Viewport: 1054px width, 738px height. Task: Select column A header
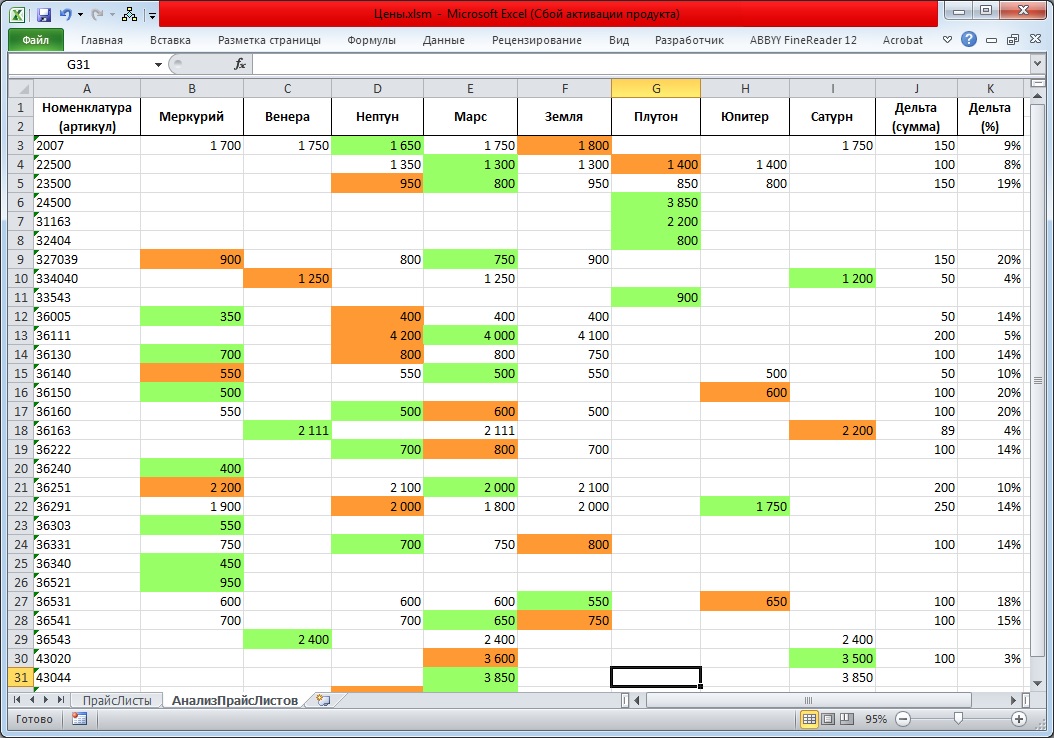[x=87, y=88]
